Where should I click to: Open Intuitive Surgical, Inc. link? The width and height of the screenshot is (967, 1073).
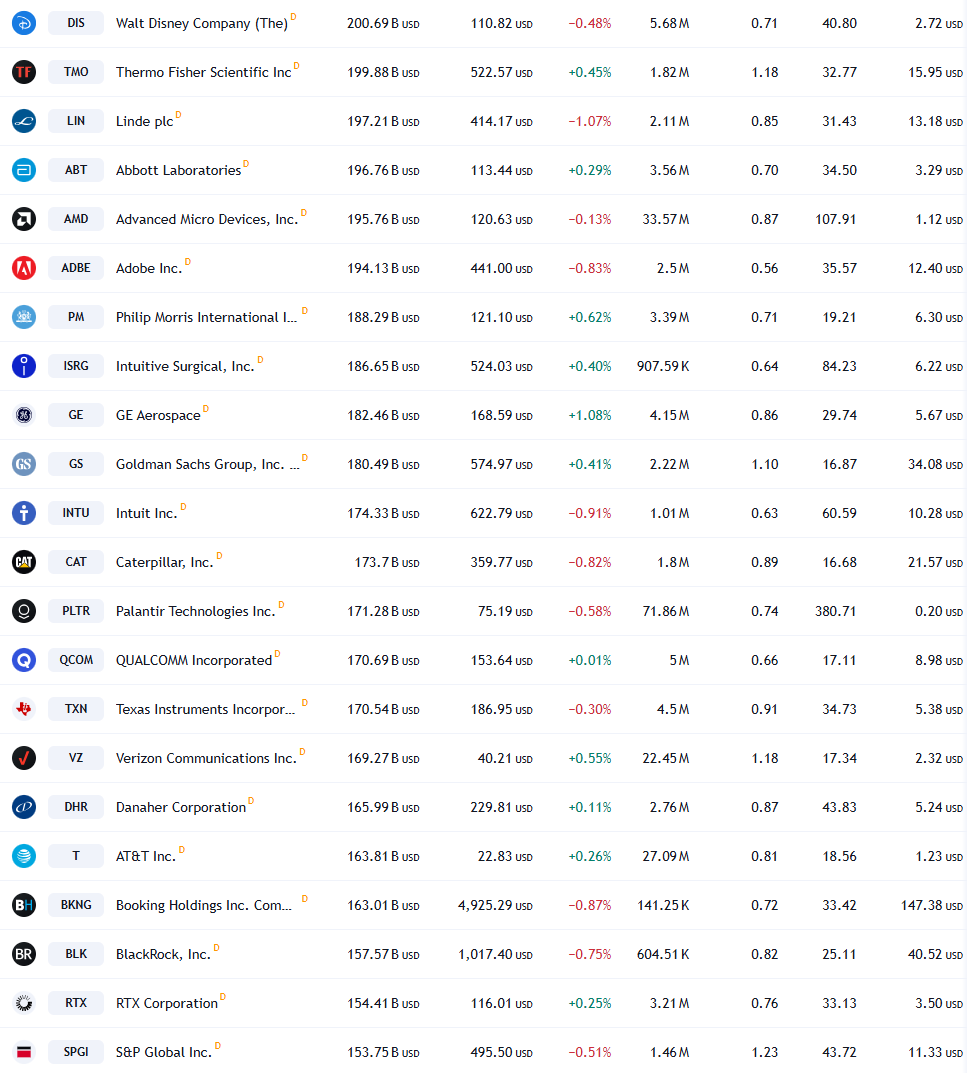(185, 367)
